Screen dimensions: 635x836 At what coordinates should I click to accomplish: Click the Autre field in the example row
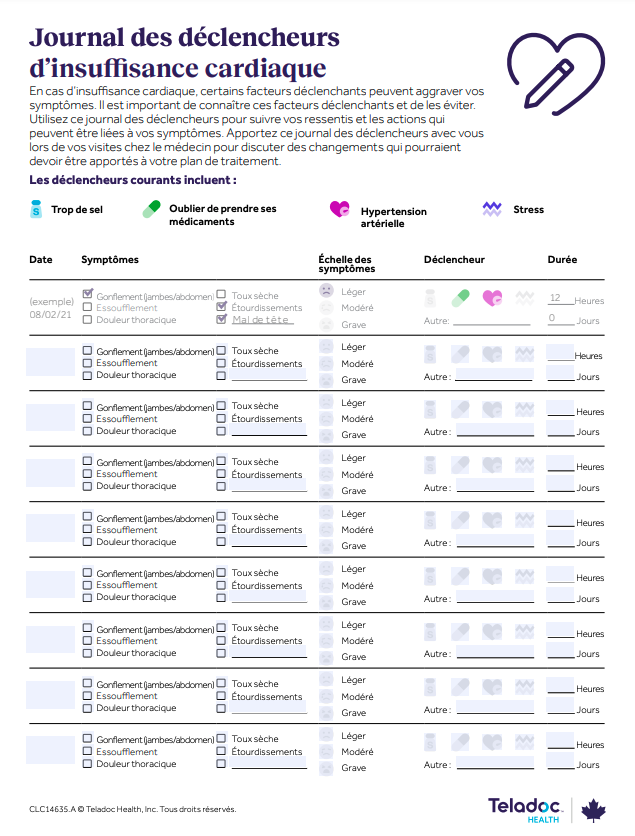(492, 321)
